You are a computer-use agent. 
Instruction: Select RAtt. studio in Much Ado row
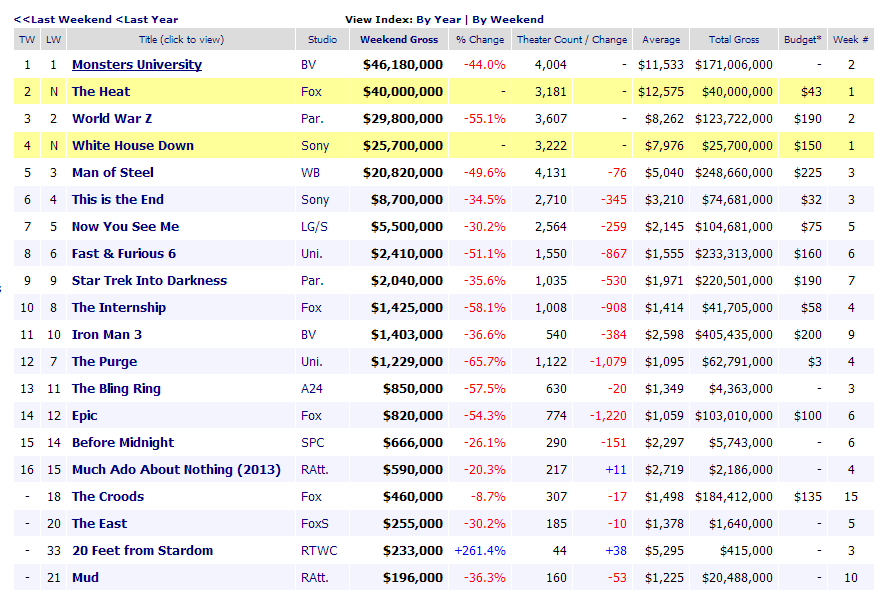click(314, 470)
